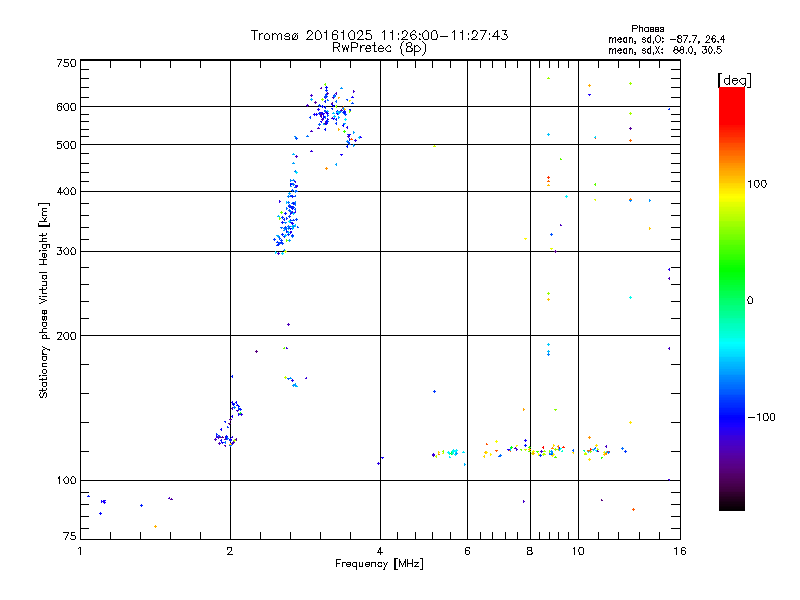Click the x-axis tick label '8'
800x600 pixels.
click(x=530, y=551)
